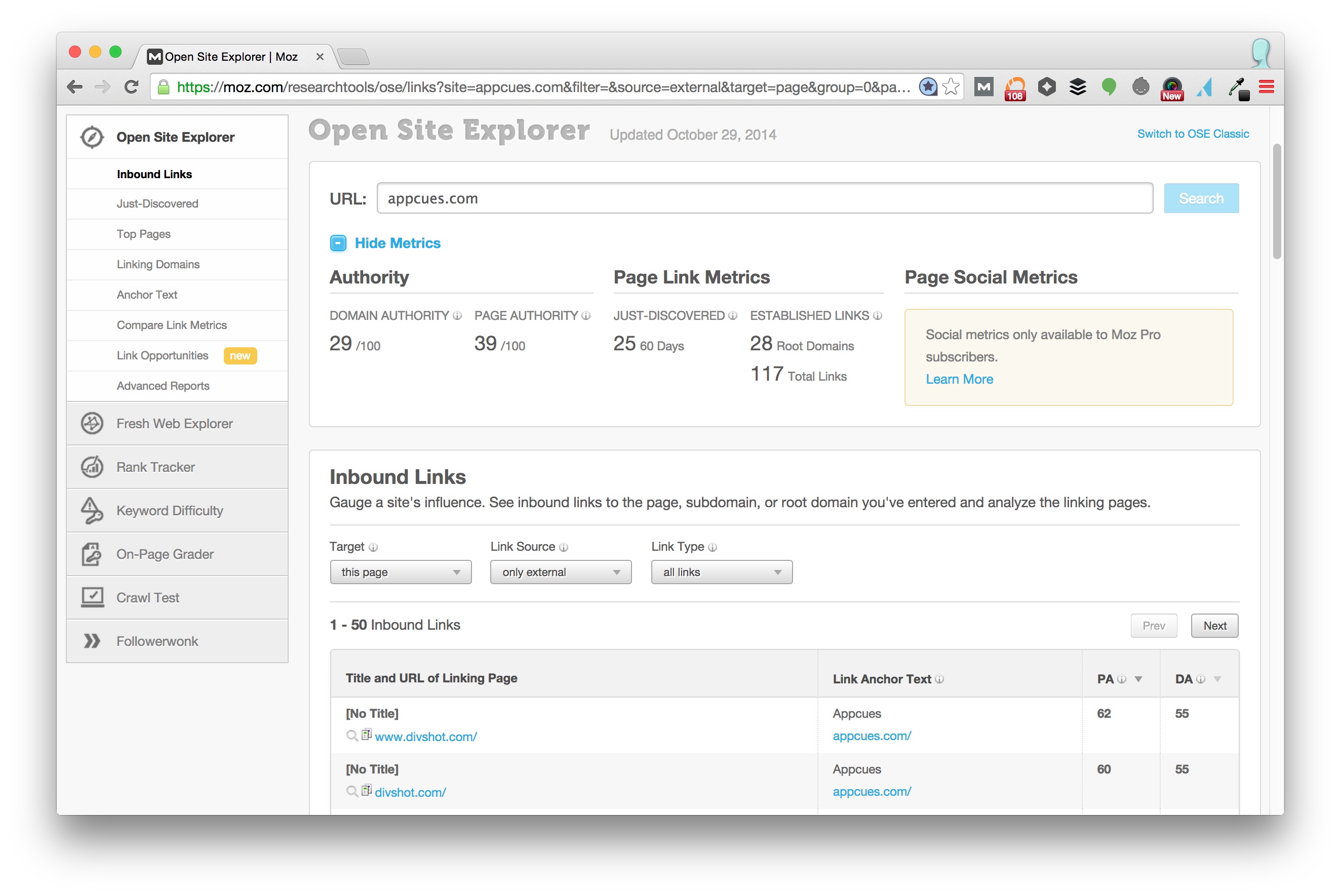Click info icon beside Link Anchor Text
Image resolution: width=1341 pixels, height=896 pixels.
940,679
